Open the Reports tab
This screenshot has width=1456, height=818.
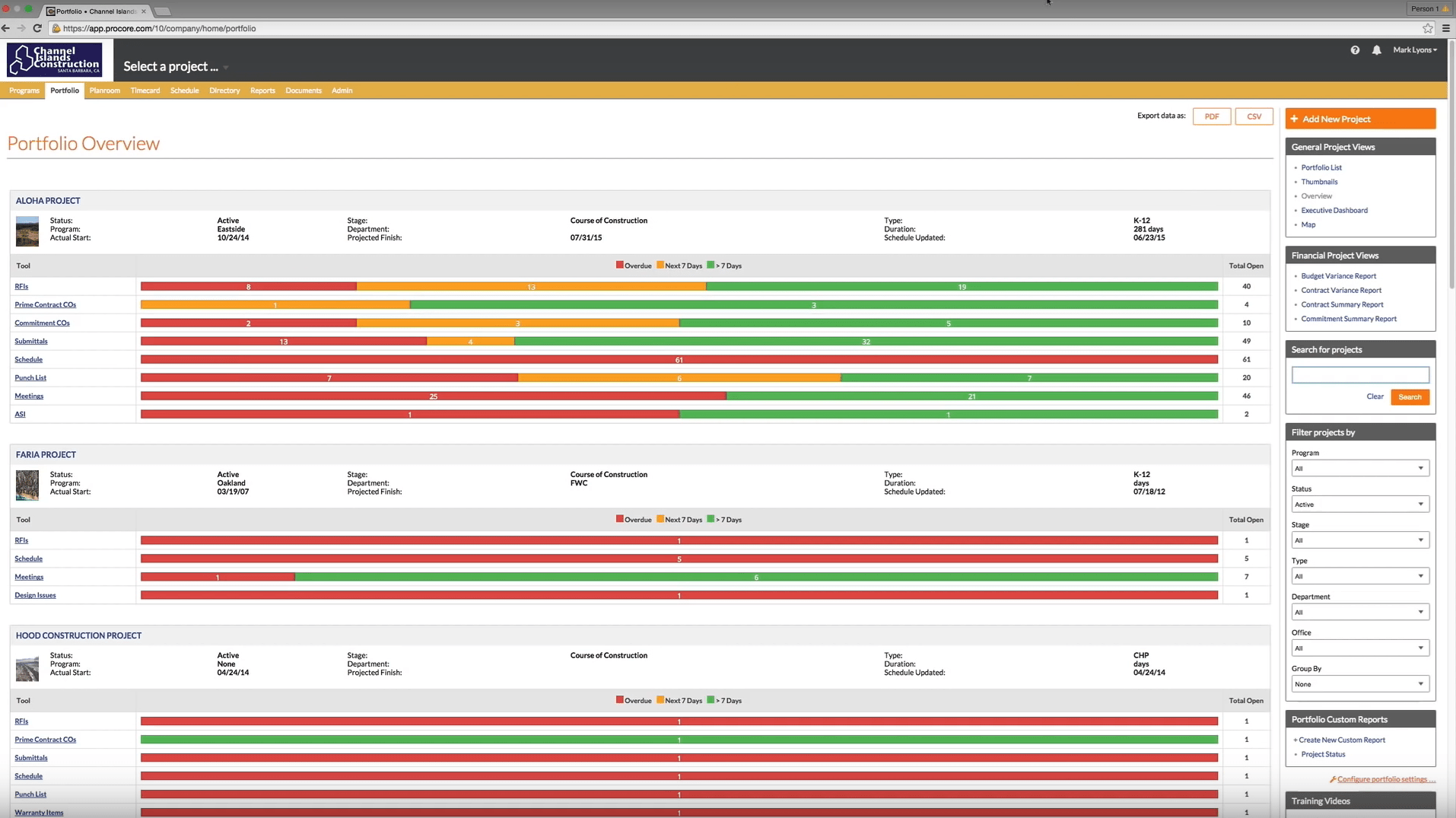262,91
